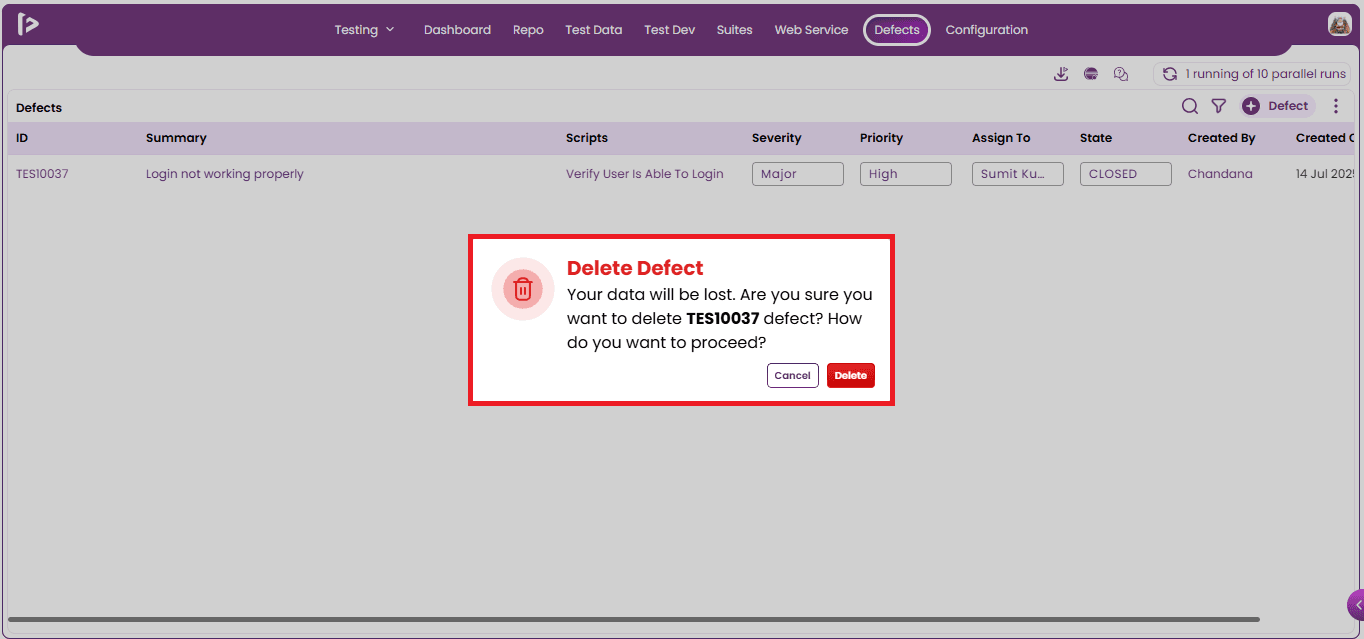Click the State column header
The image size is (1364, 639).
1096,138
